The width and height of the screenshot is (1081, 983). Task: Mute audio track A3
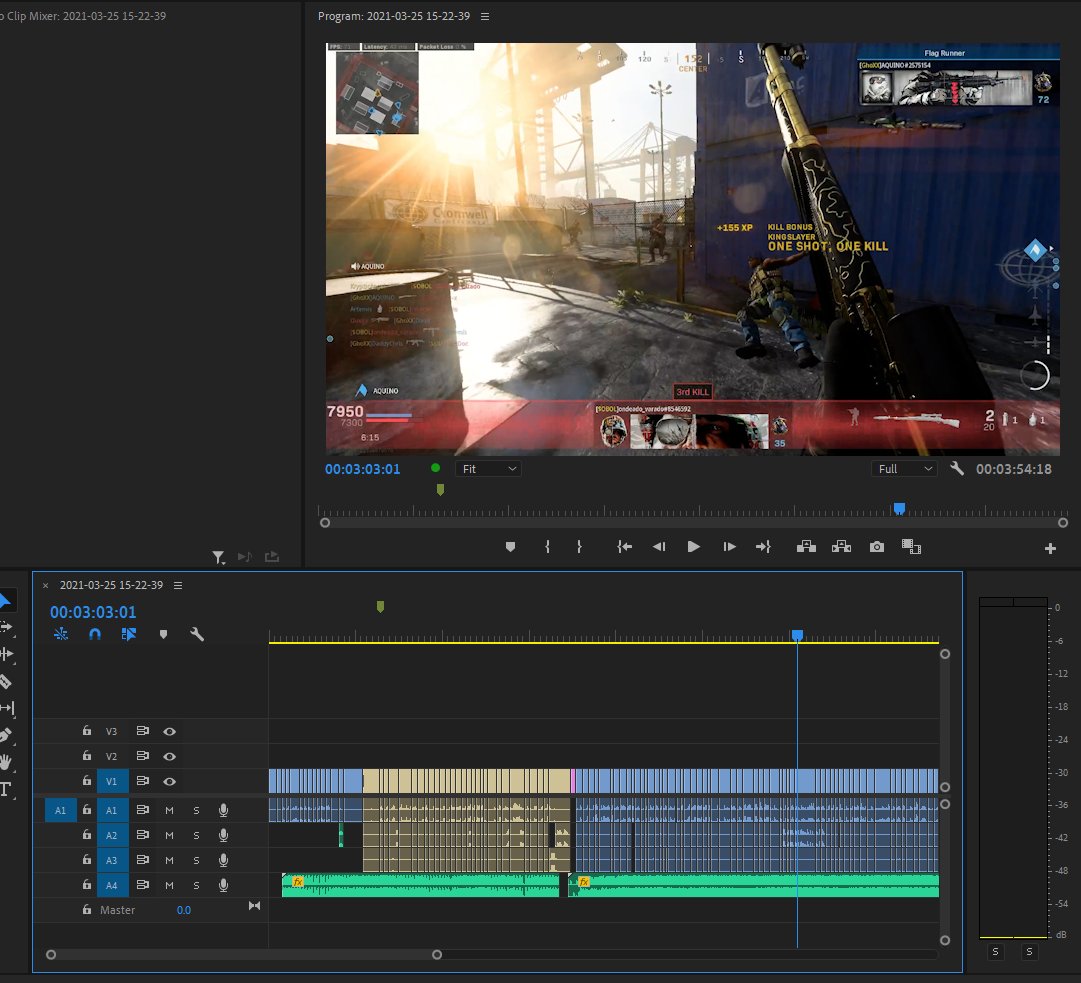pos(170,860)
